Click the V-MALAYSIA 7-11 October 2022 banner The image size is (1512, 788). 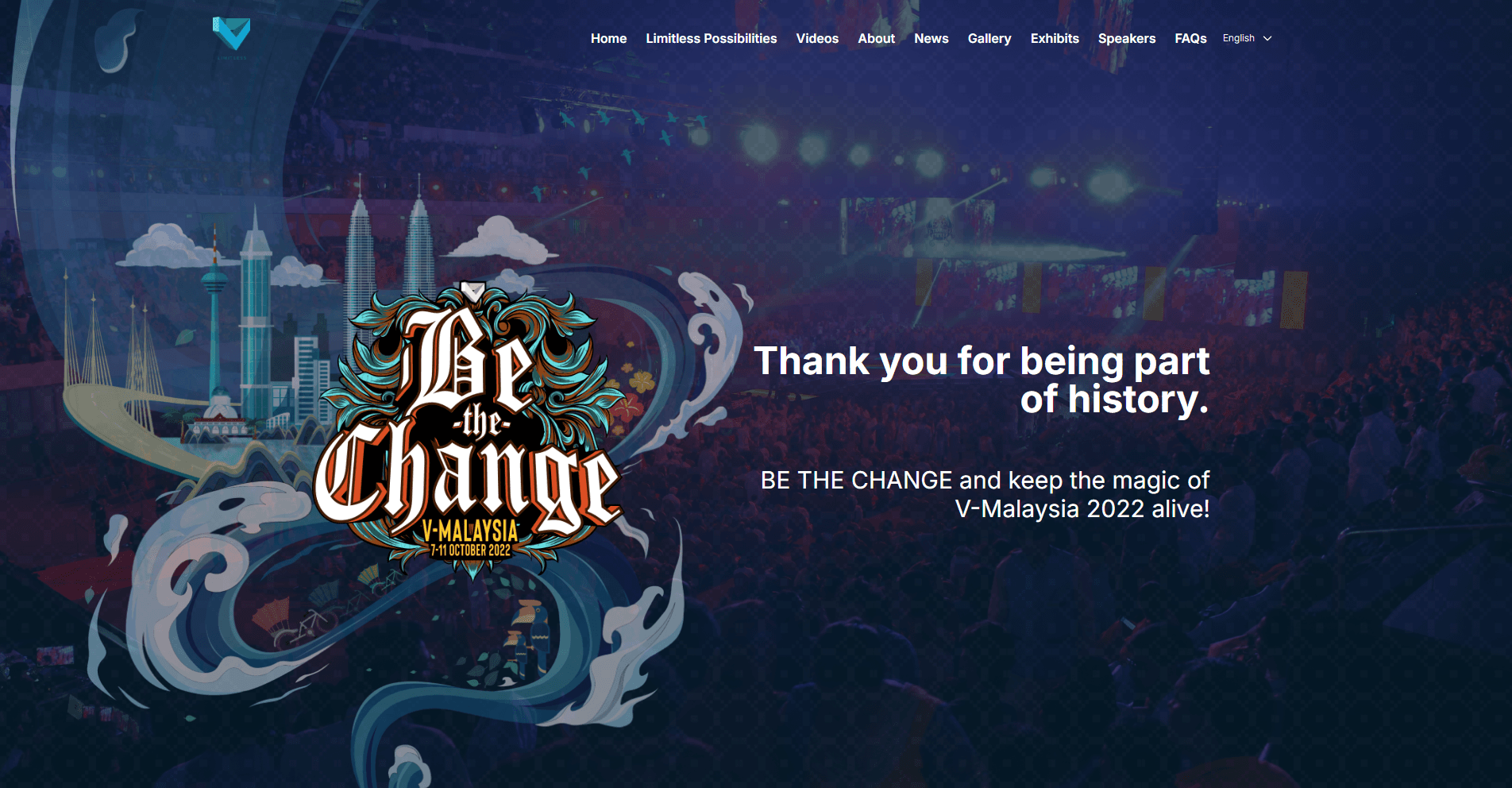point(470,539)
